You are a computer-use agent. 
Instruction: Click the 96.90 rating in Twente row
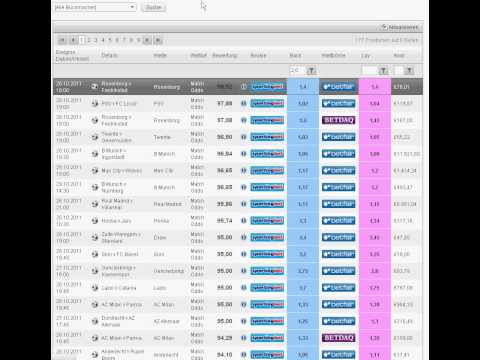click(x=224, y=137)
